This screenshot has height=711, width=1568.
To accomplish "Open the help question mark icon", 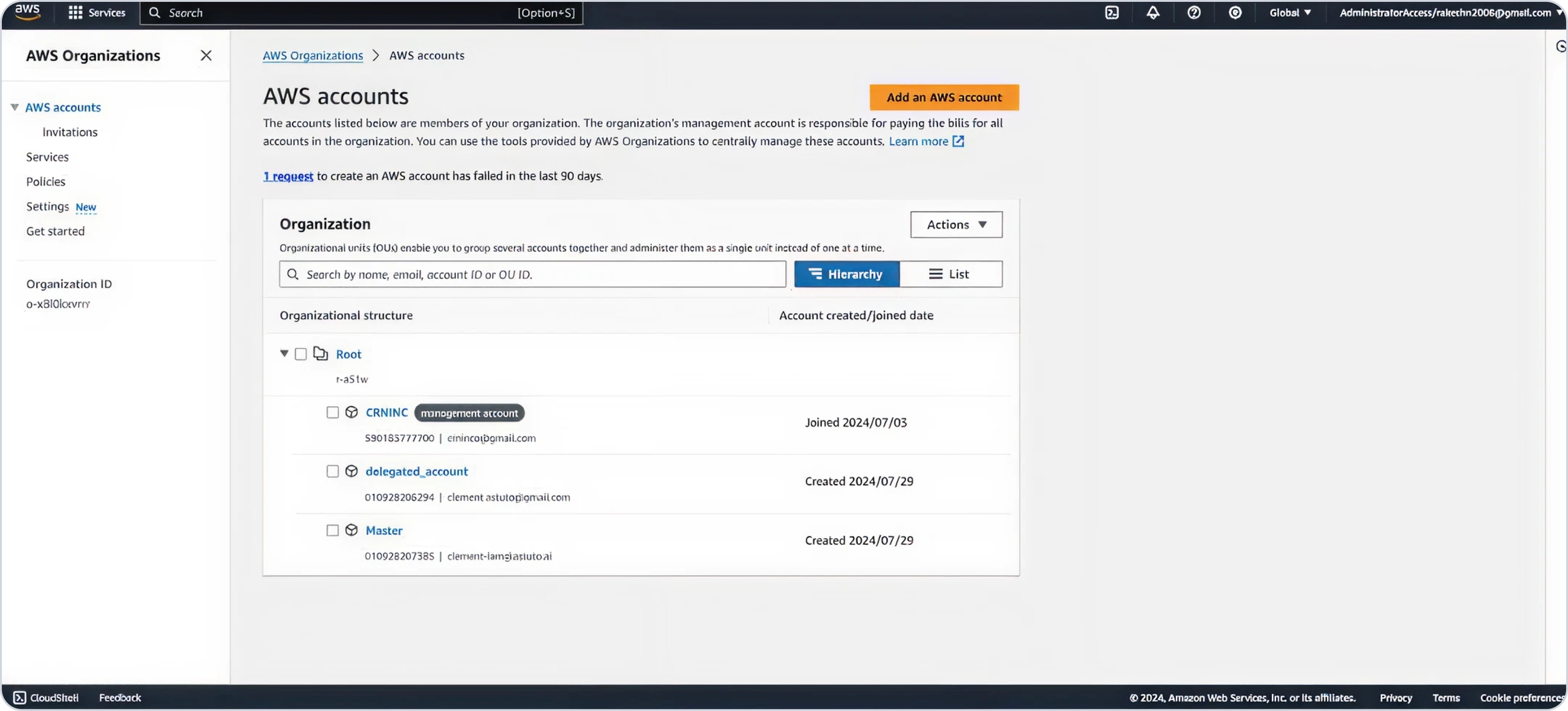I will click(x=1194, y=13).
